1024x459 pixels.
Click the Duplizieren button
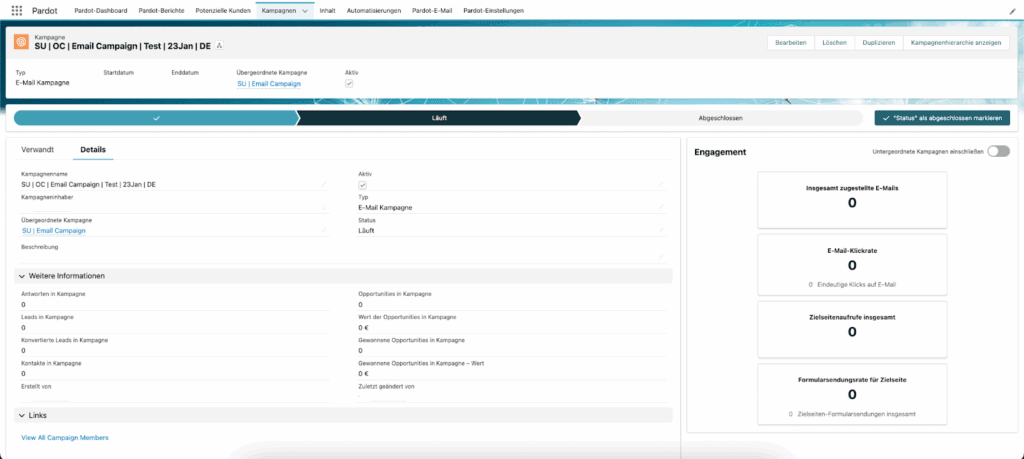click(878, 42)
